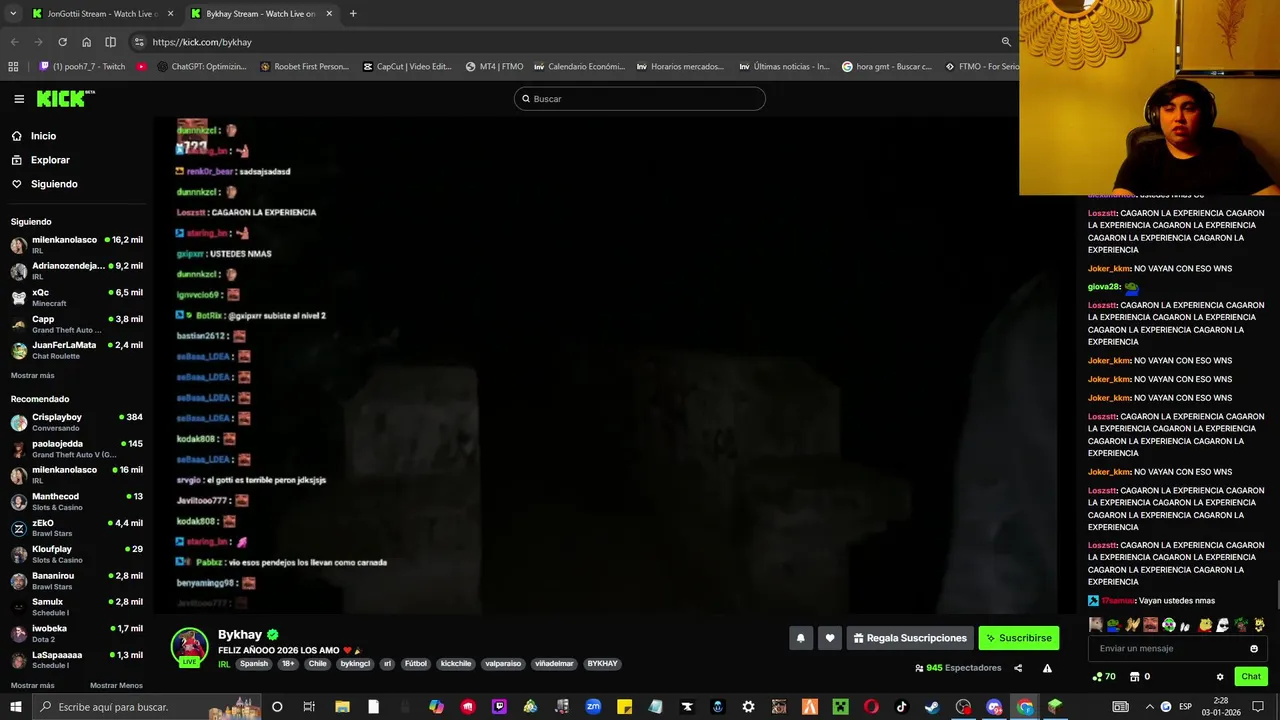Click the green Suscribirse button
This screenshot has width=1280, height=720.
(1018, 638)
